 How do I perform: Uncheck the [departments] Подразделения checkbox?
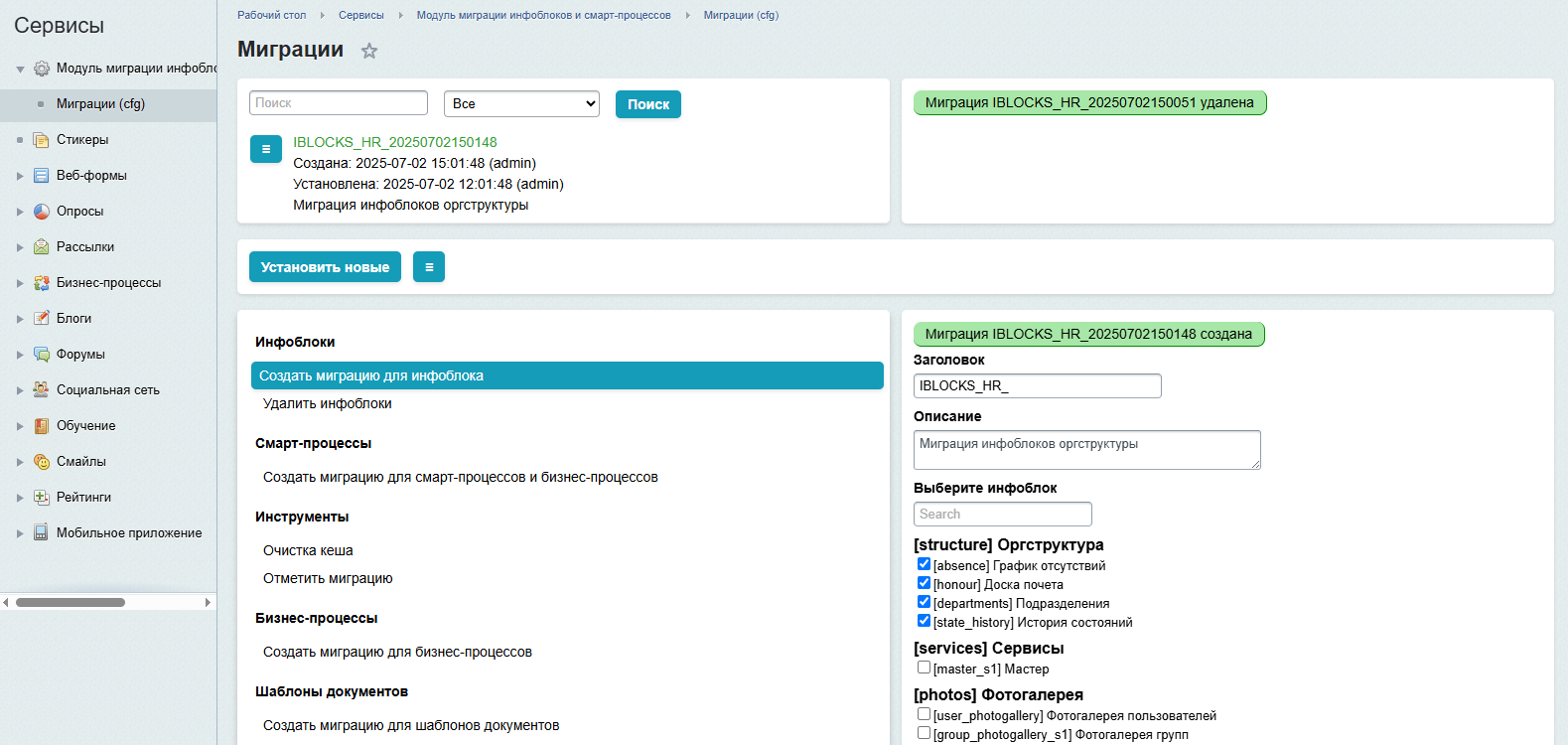(924, 602)
